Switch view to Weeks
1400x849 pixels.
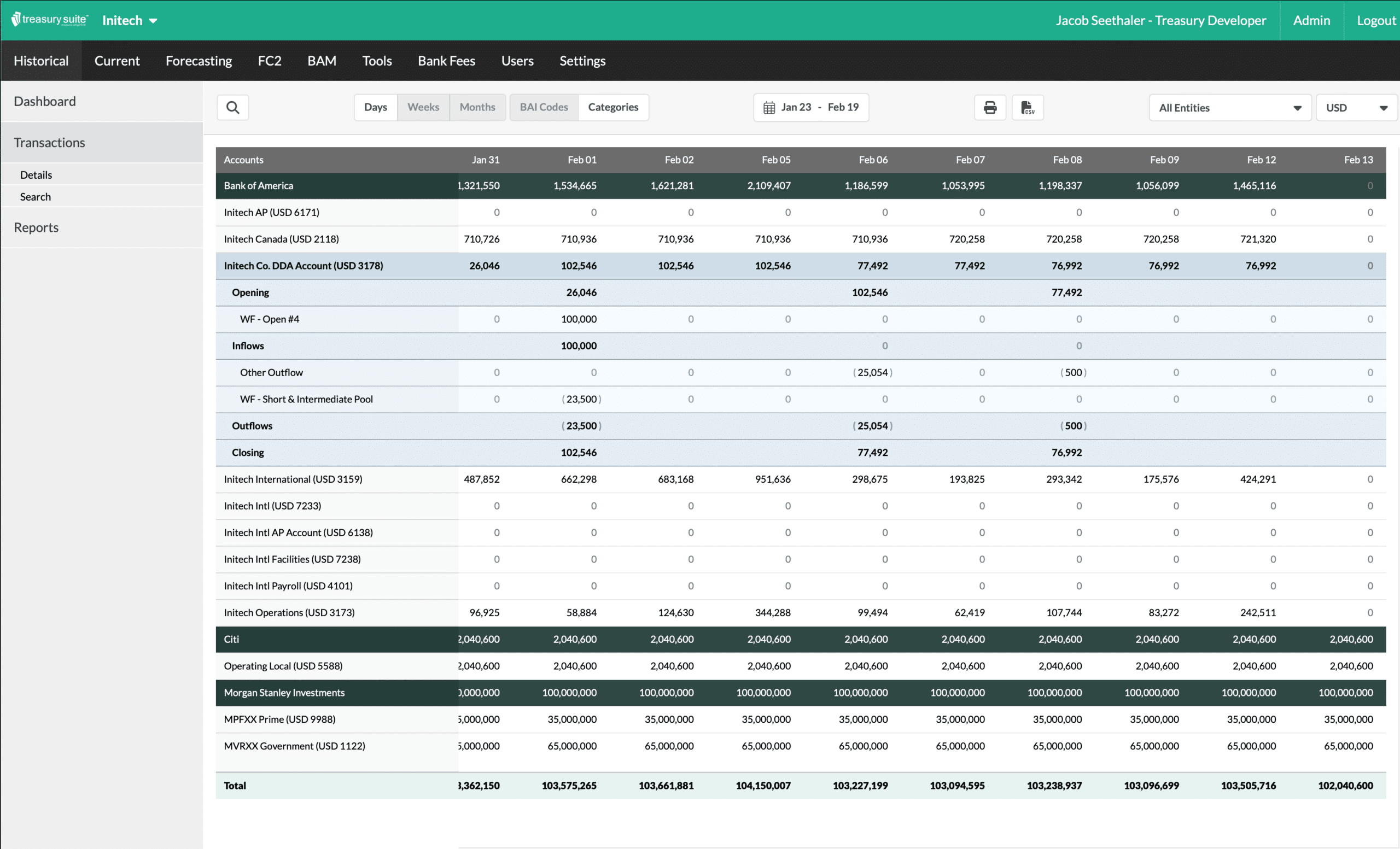(423, 107)
